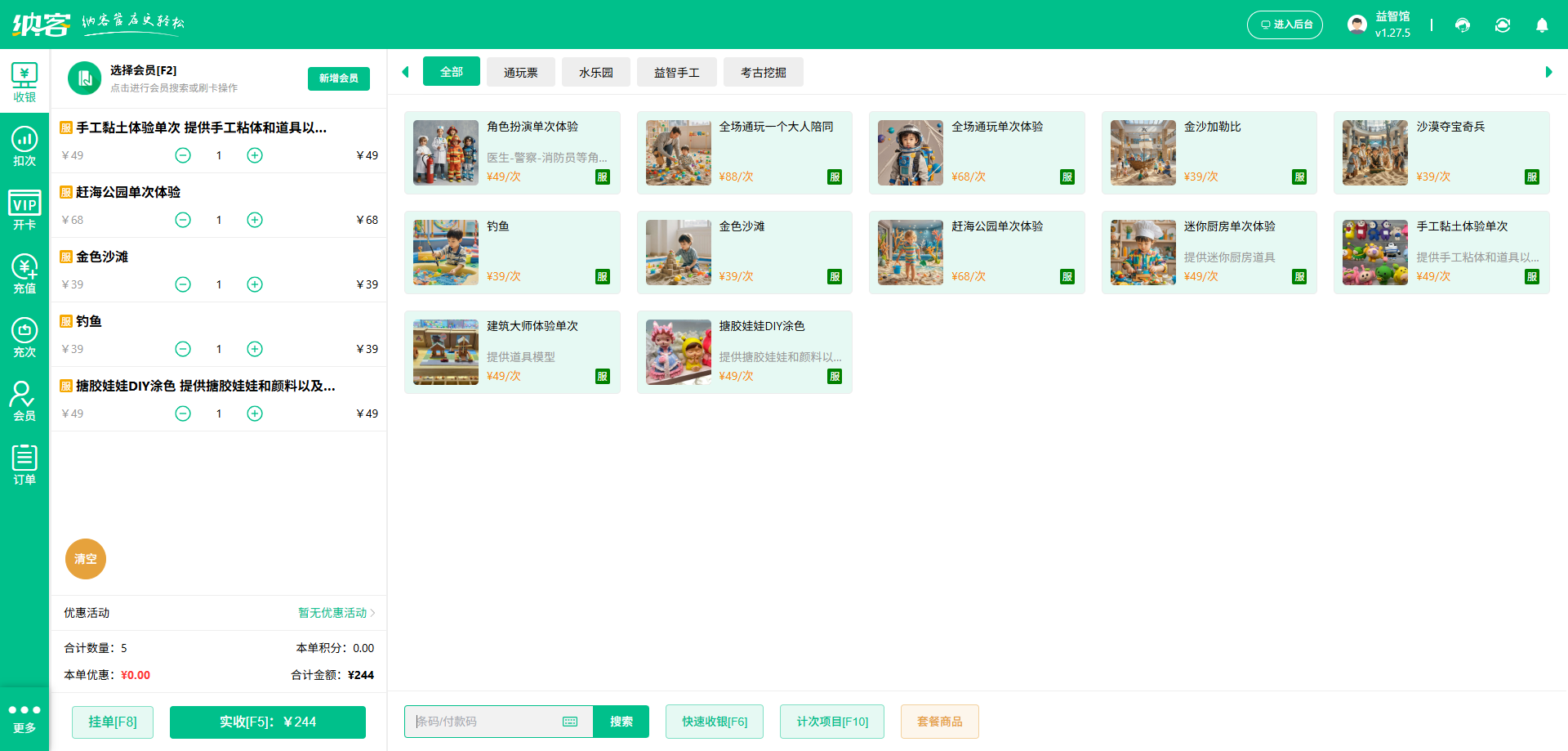Click the keyboard icon in the barcode field
1568x751 pixels.
570,722
